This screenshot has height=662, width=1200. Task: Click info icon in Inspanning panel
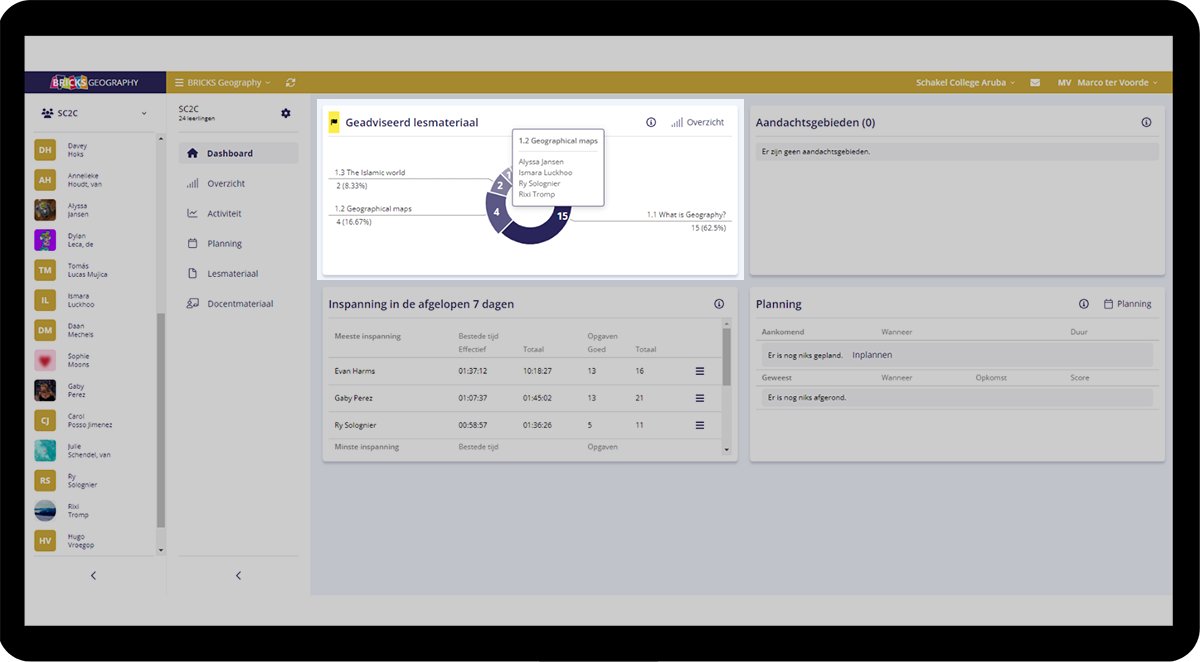719,304
